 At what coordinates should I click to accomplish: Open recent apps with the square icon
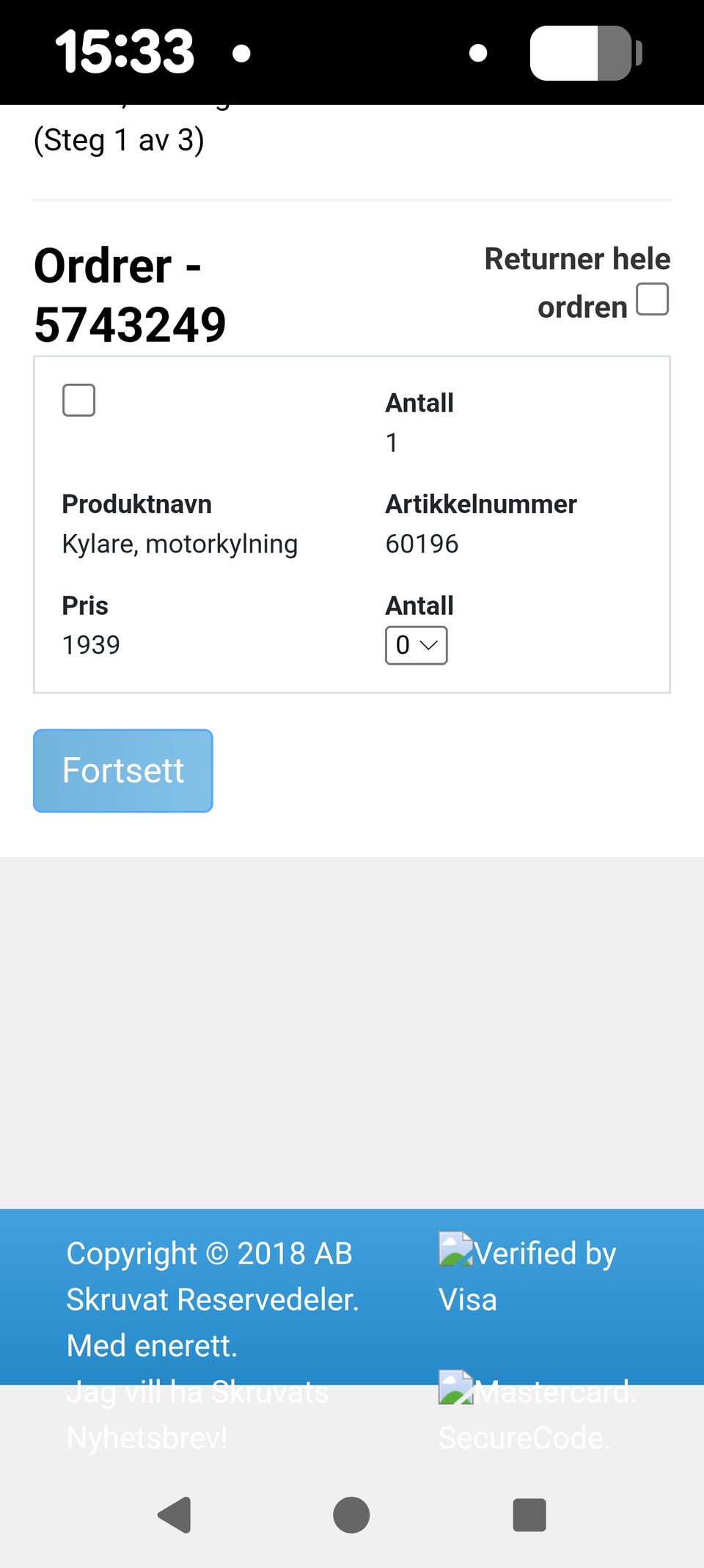point(529,1515)
